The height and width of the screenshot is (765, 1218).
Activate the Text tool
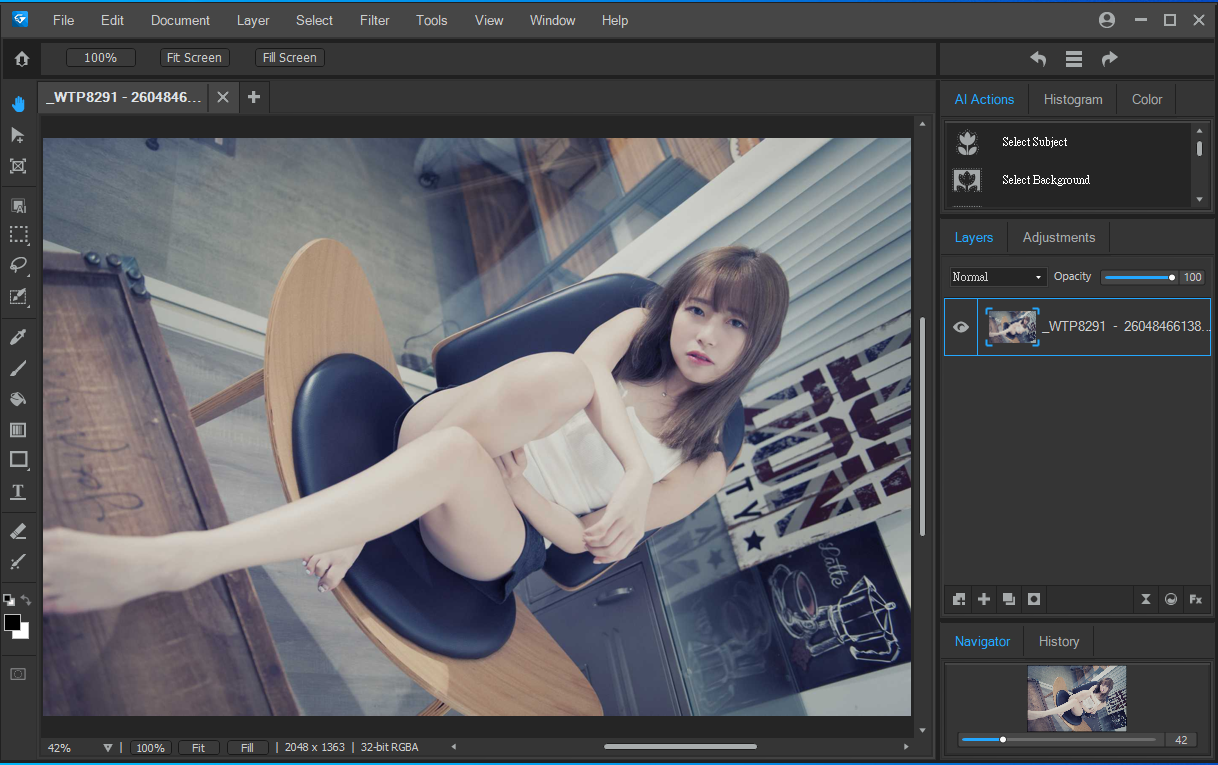(18, 492)
